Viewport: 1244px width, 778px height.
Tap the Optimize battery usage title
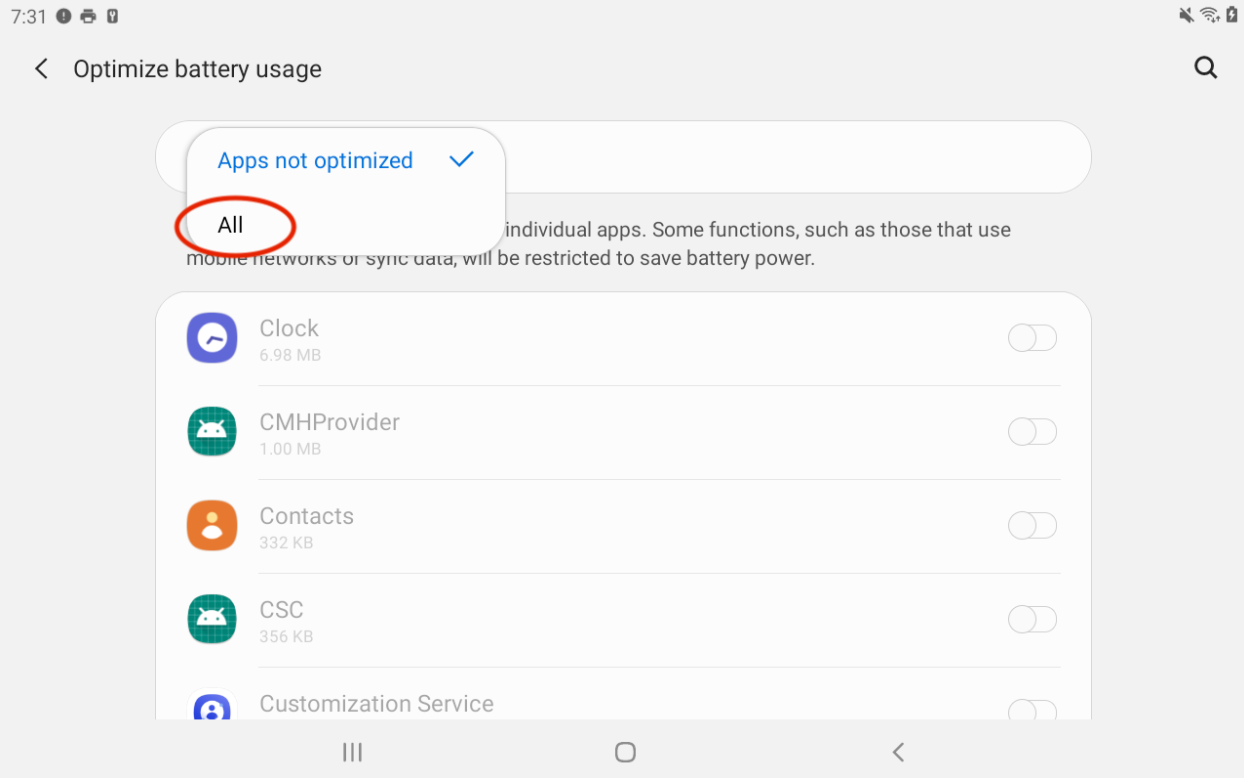click(x=197, y=69)
